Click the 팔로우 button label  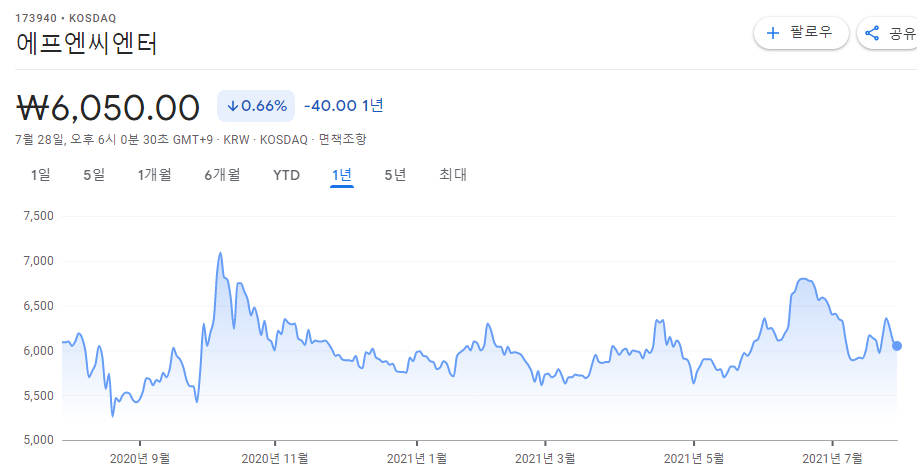[811, 32]
